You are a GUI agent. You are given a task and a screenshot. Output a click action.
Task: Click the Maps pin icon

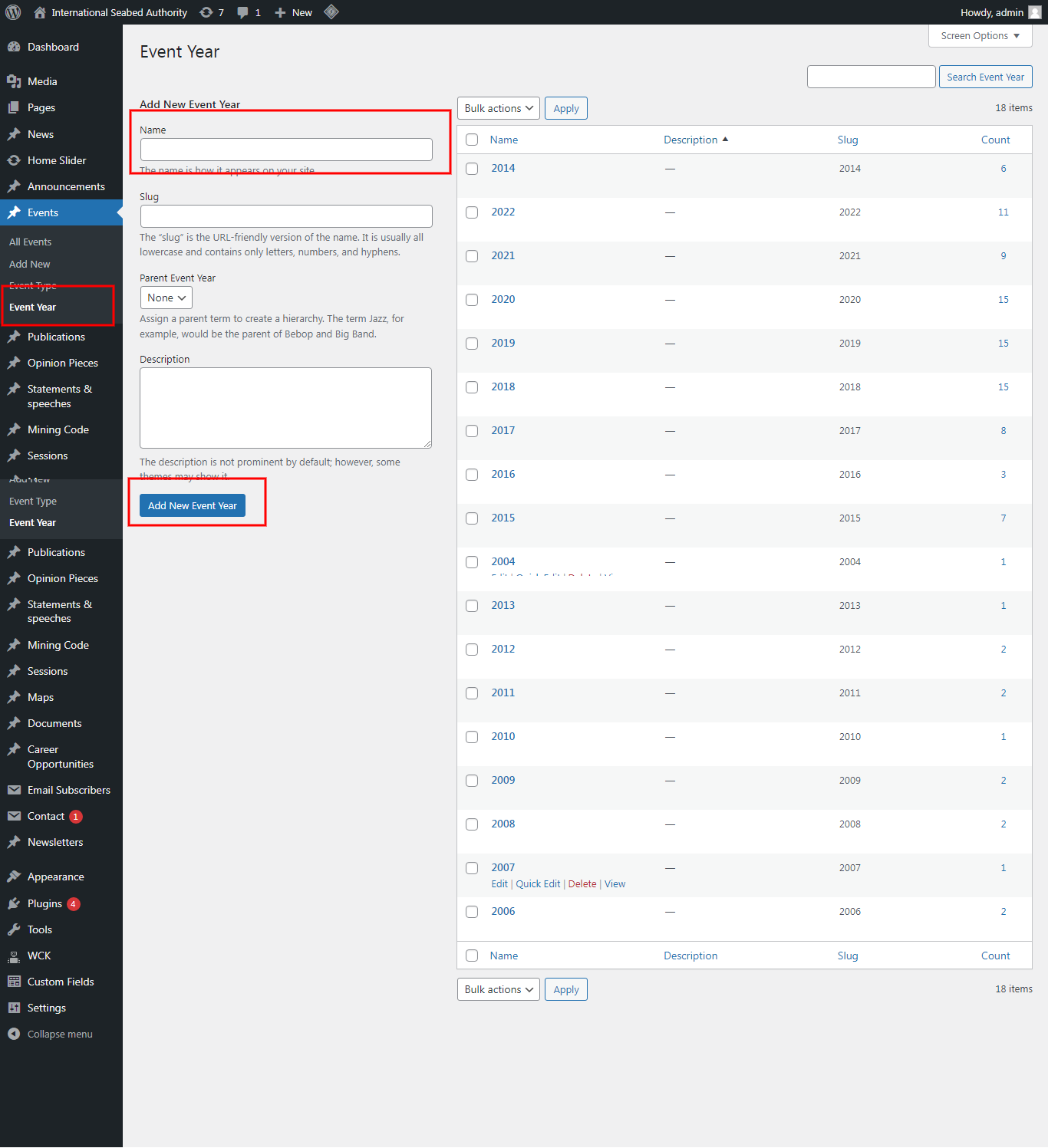14,697
